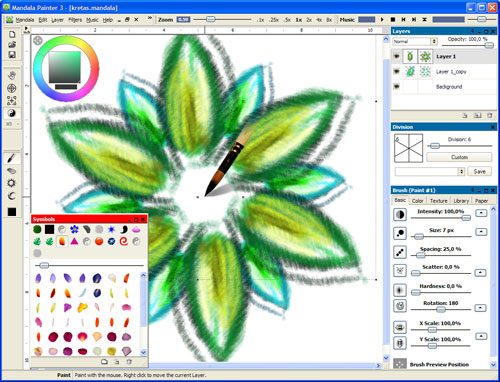The image size is (500, 382).
Task: Click the Save button in Division panel
Action: coord(479,171)
